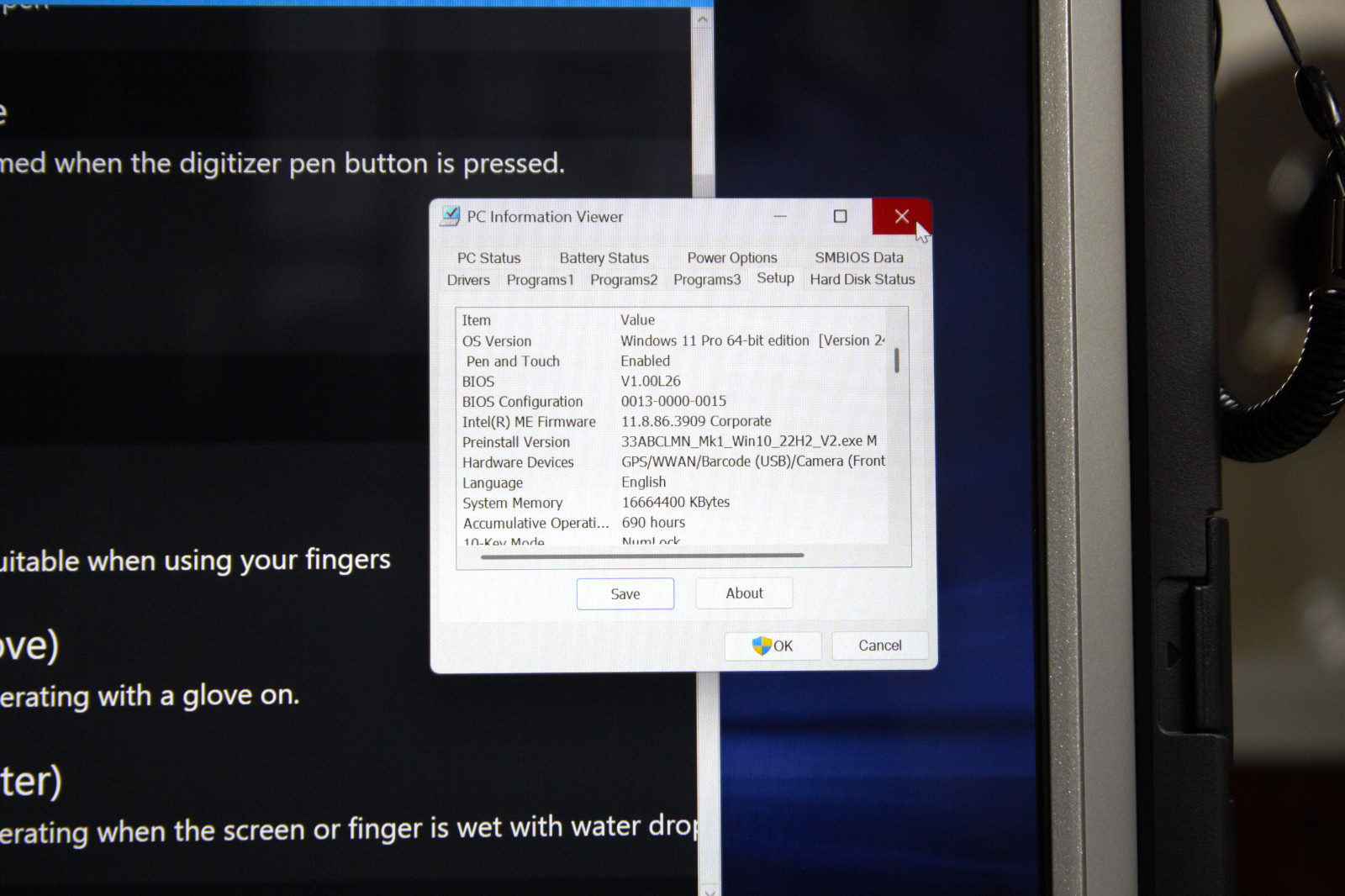The width and height of the screenshot is (1345, 896).
Task: Open the About dialog button
Action: 745,593
